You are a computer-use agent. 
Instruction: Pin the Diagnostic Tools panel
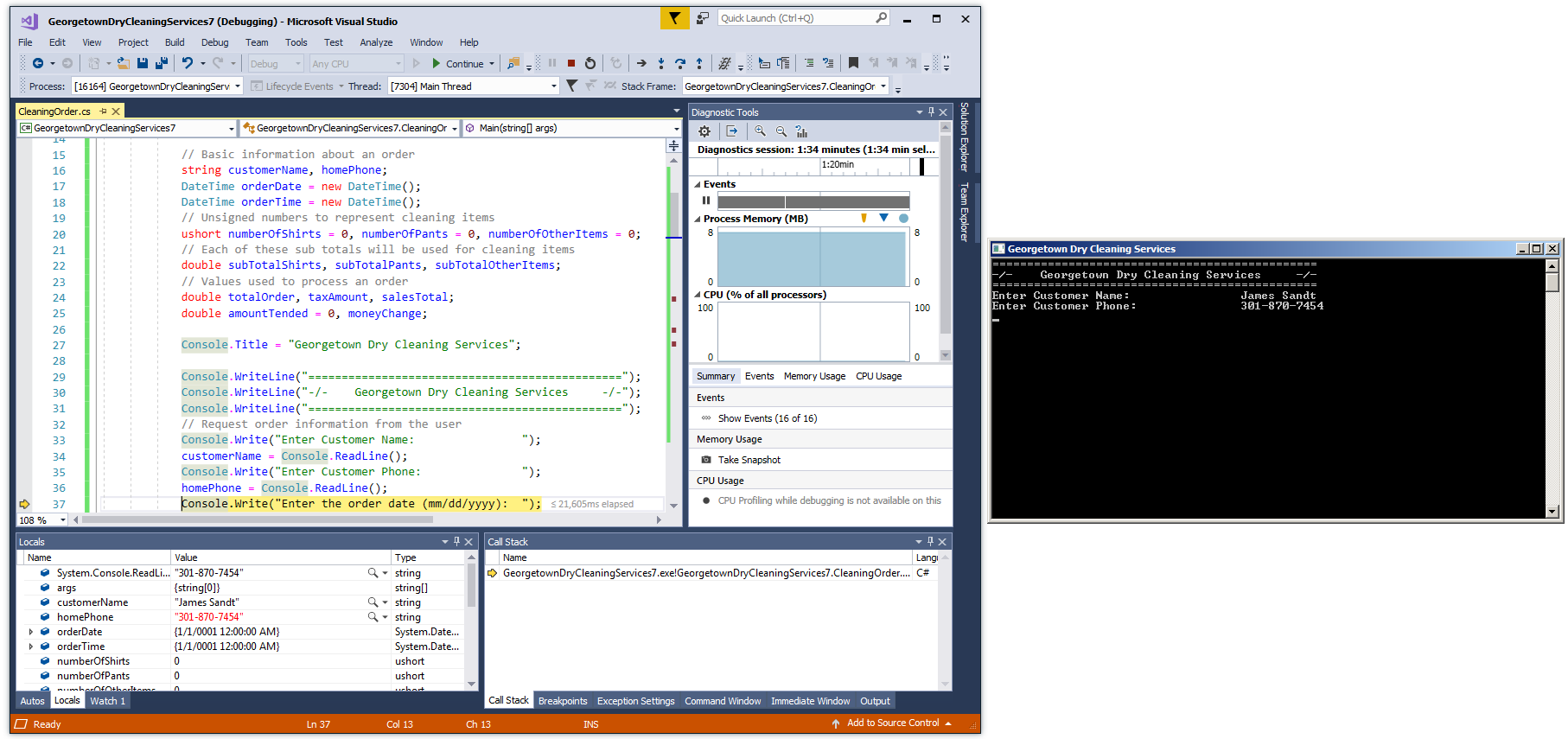pyautogui.click(x=931, y=112)
